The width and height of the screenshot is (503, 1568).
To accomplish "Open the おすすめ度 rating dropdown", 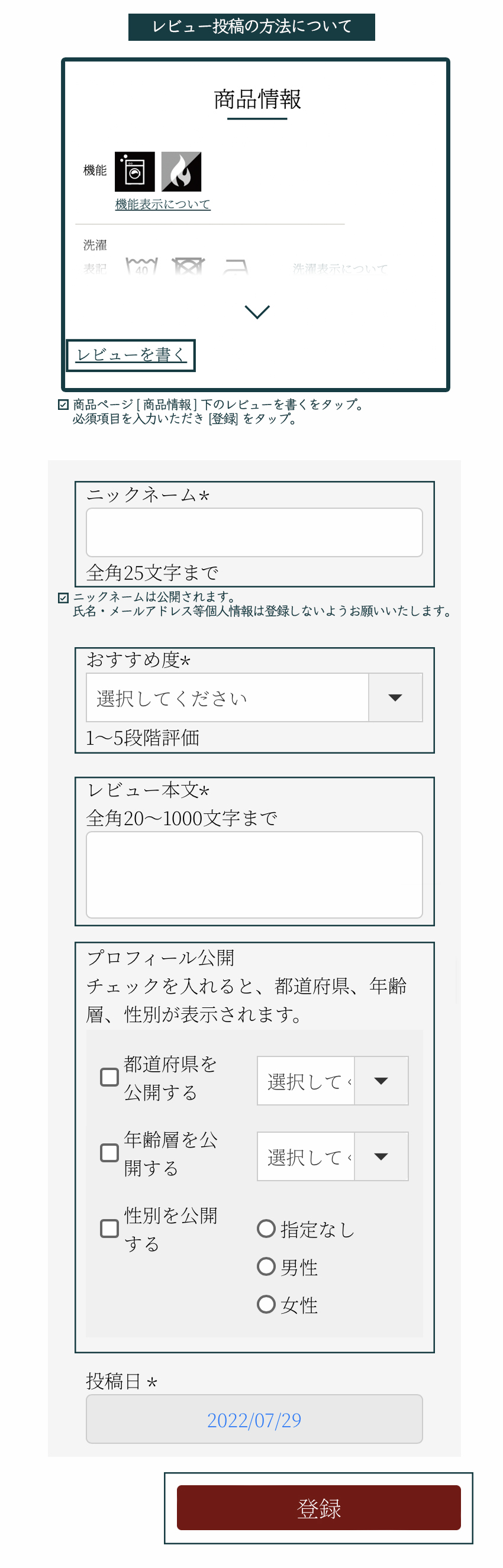I will [x=254, y=697].
